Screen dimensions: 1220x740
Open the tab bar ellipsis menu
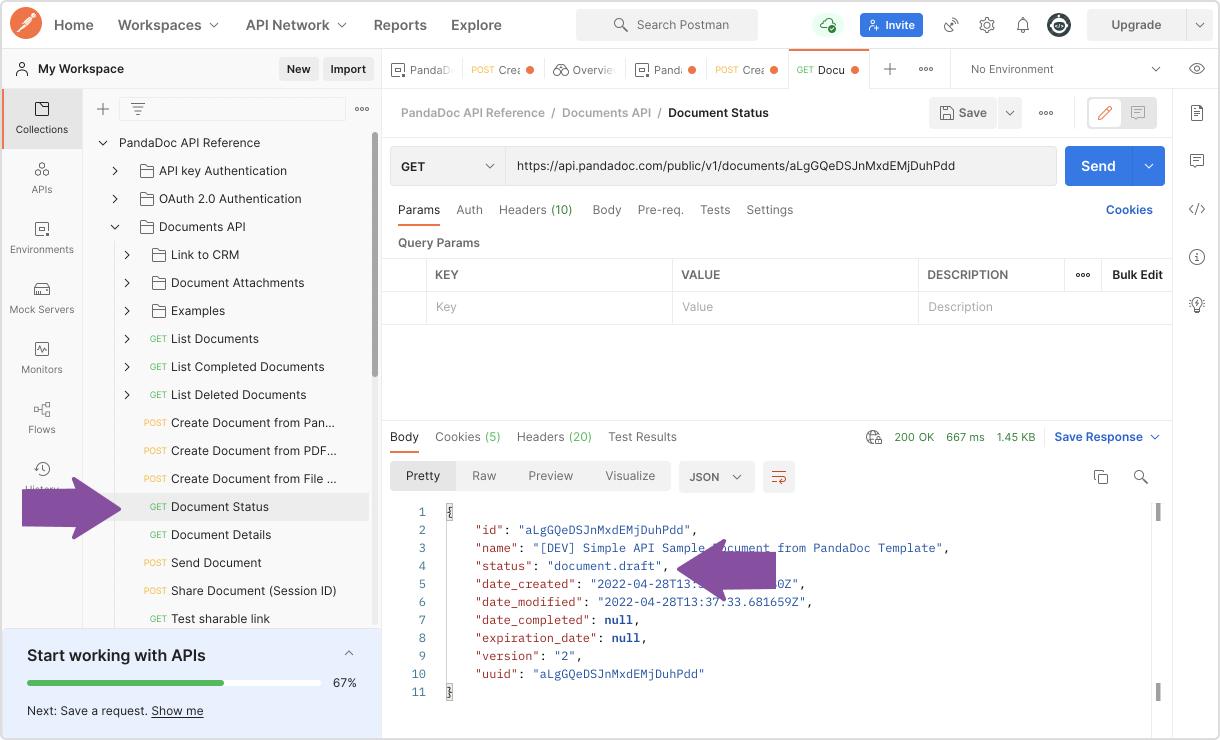926,69
